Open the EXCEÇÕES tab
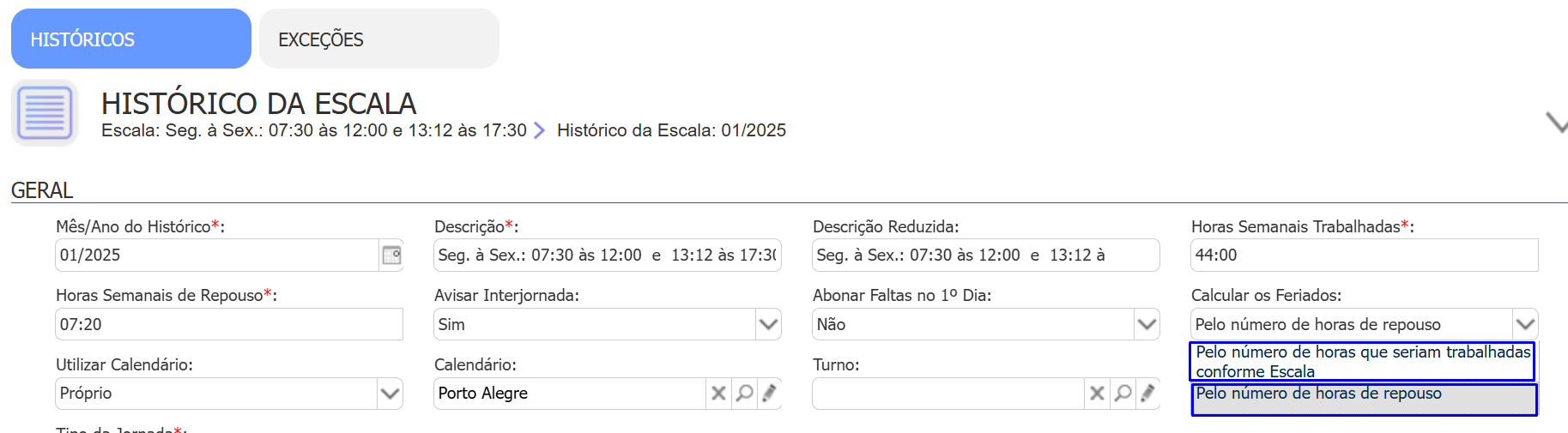The width and height of the screenshot is (1568, 433). point(378,39)
